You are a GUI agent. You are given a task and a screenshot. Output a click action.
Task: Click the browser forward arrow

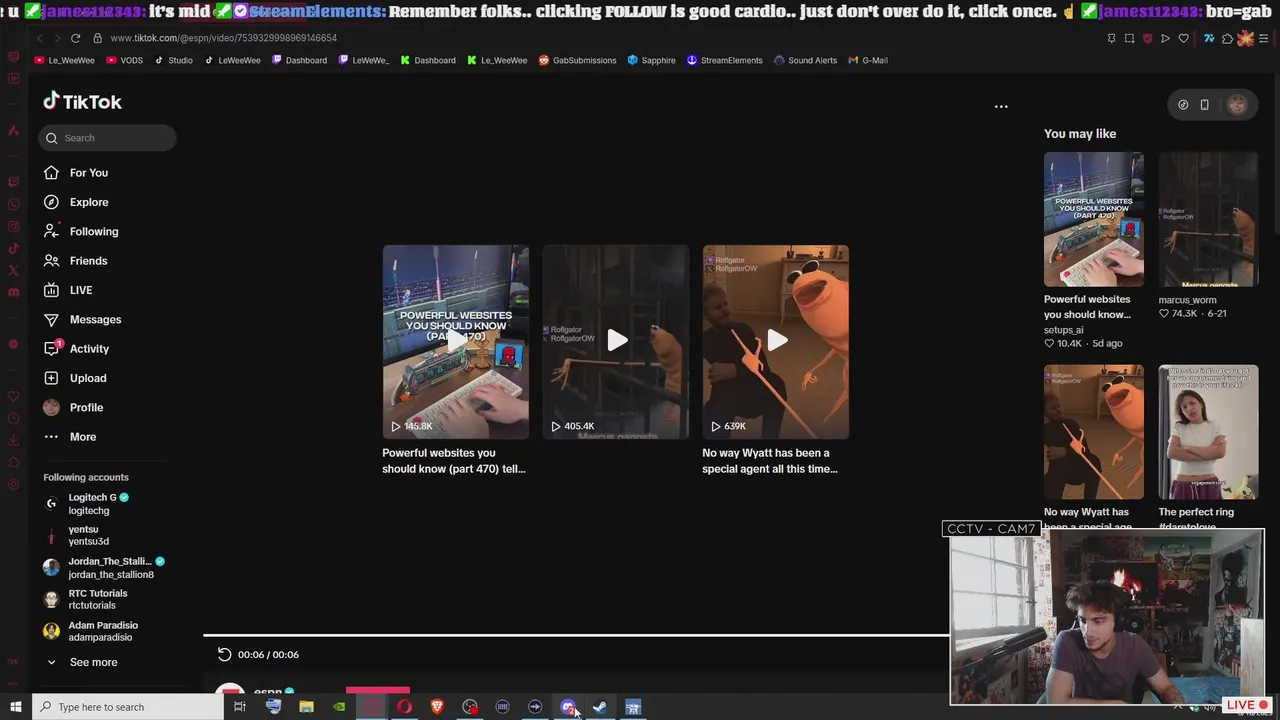pyautogui.click(x=56, y=38)
